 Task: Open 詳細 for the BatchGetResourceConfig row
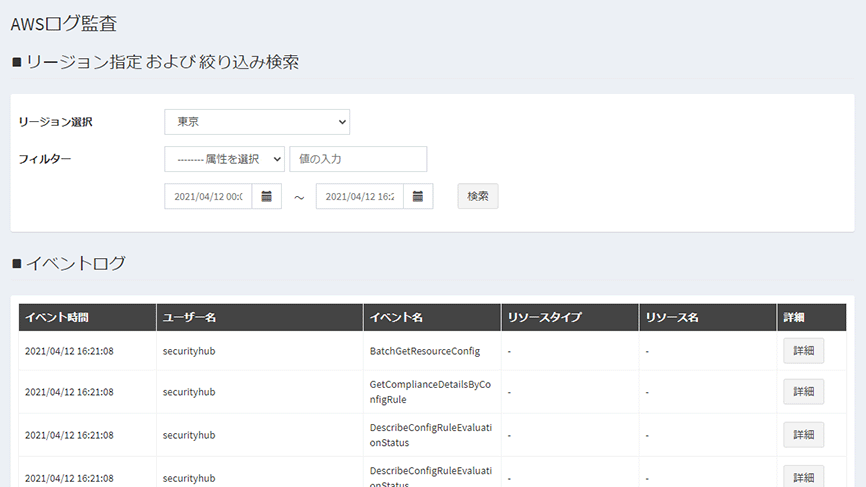coord(804,351)
